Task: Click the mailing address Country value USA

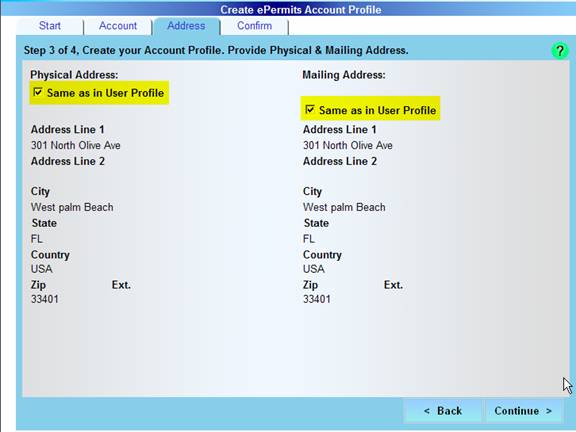Action: [314, 269]
